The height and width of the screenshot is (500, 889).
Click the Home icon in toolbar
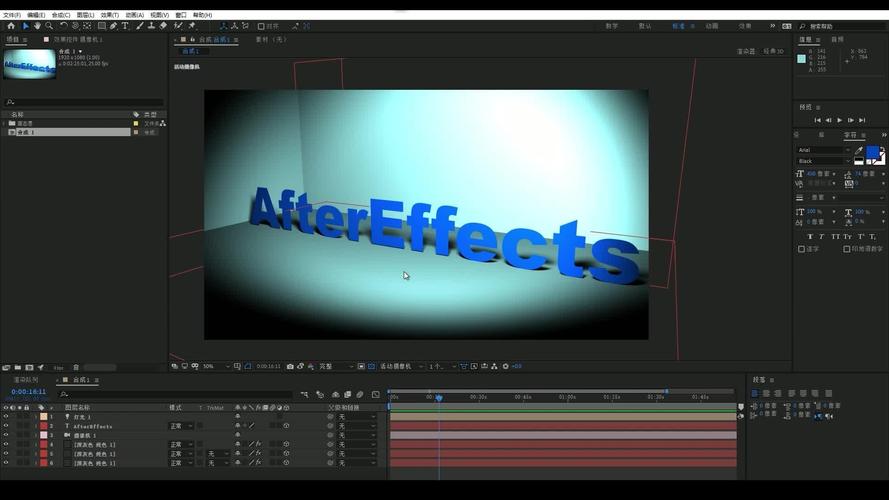point(11,26)
